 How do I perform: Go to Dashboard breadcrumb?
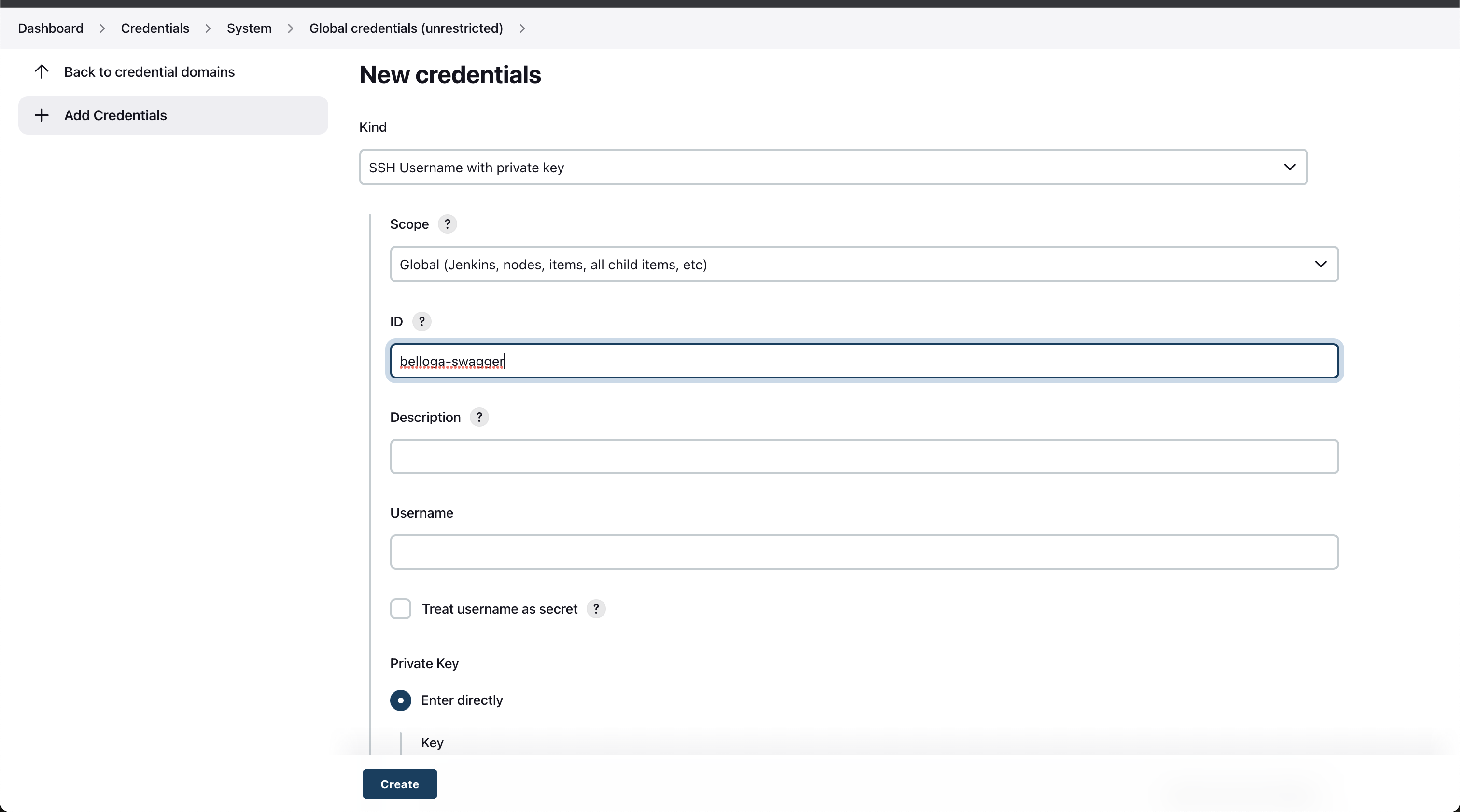[50, 28]
